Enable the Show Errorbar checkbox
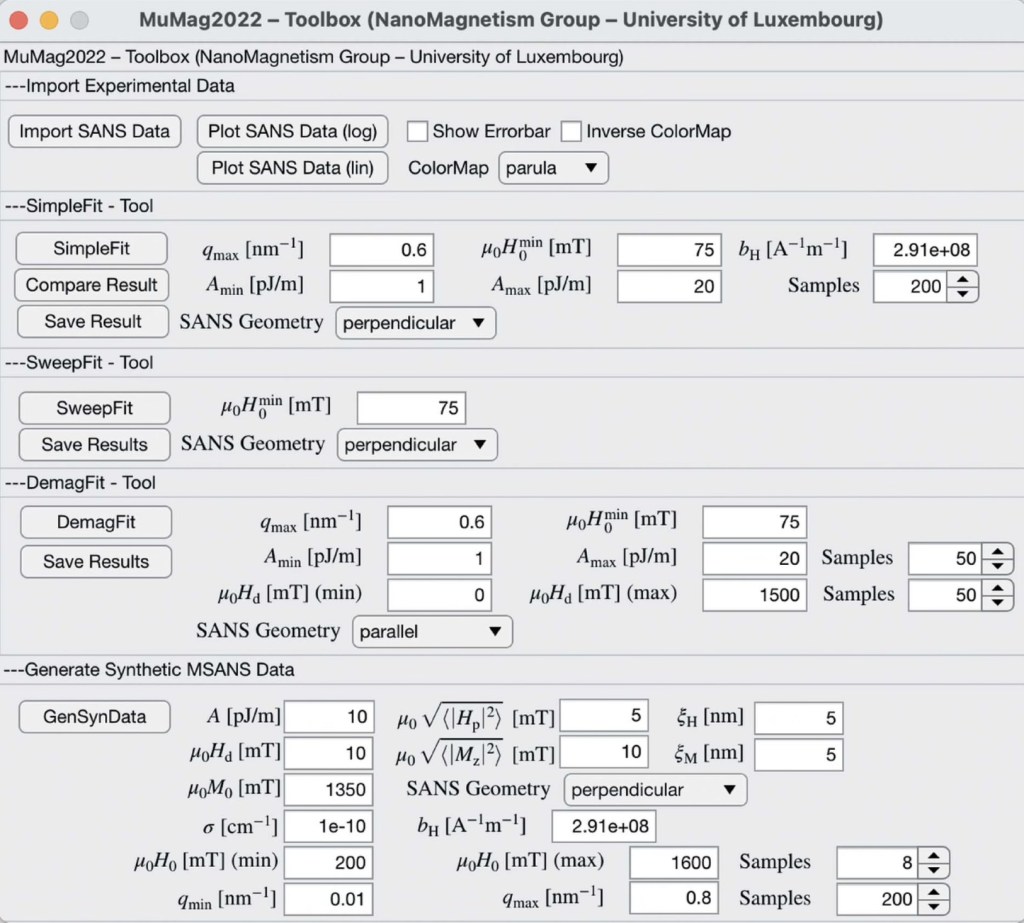Image resolution: width=1024 pixels, height=923 pixels. [x=418, y=131]
